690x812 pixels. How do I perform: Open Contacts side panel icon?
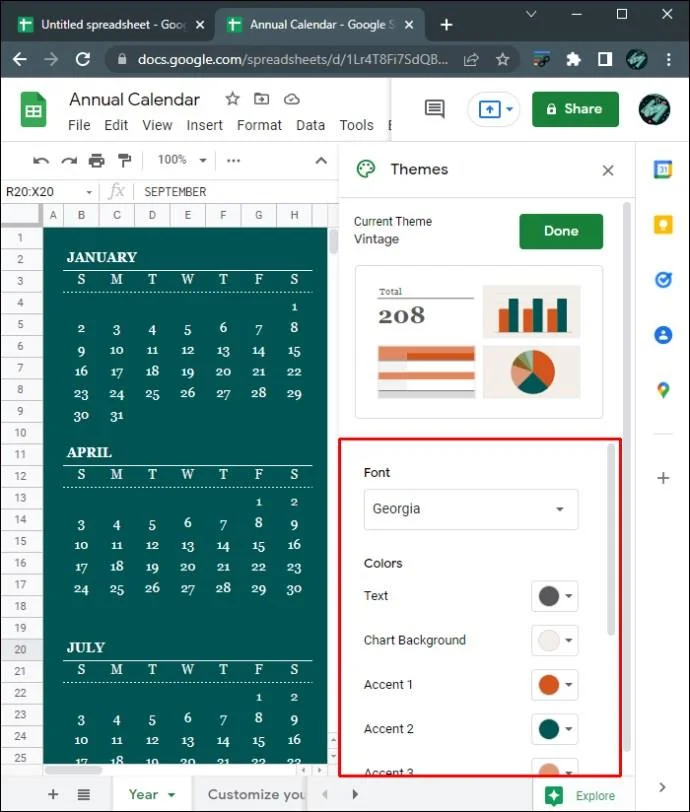tap(664, 335)
